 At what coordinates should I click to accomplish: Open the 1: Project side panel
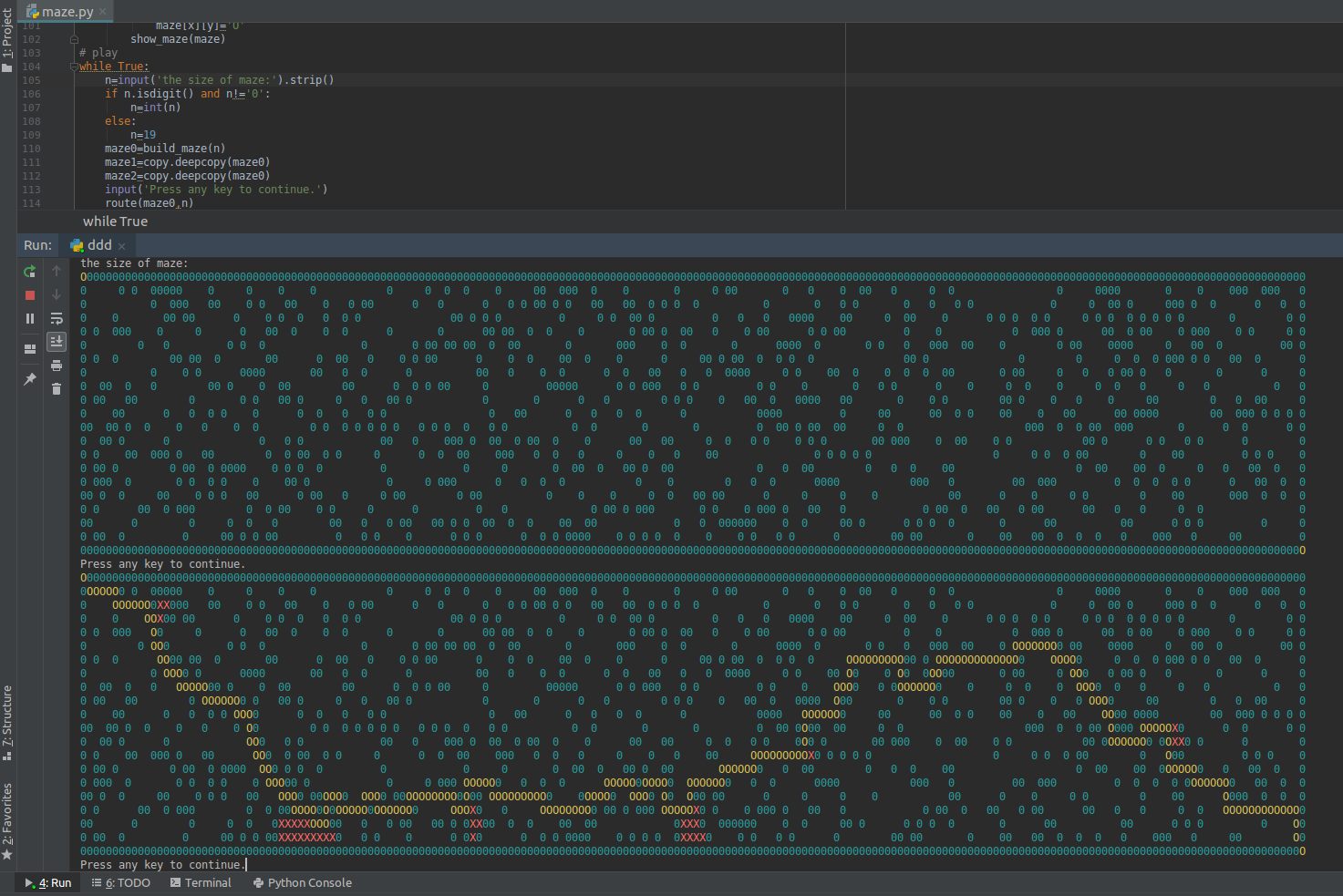tap(7, 41)
